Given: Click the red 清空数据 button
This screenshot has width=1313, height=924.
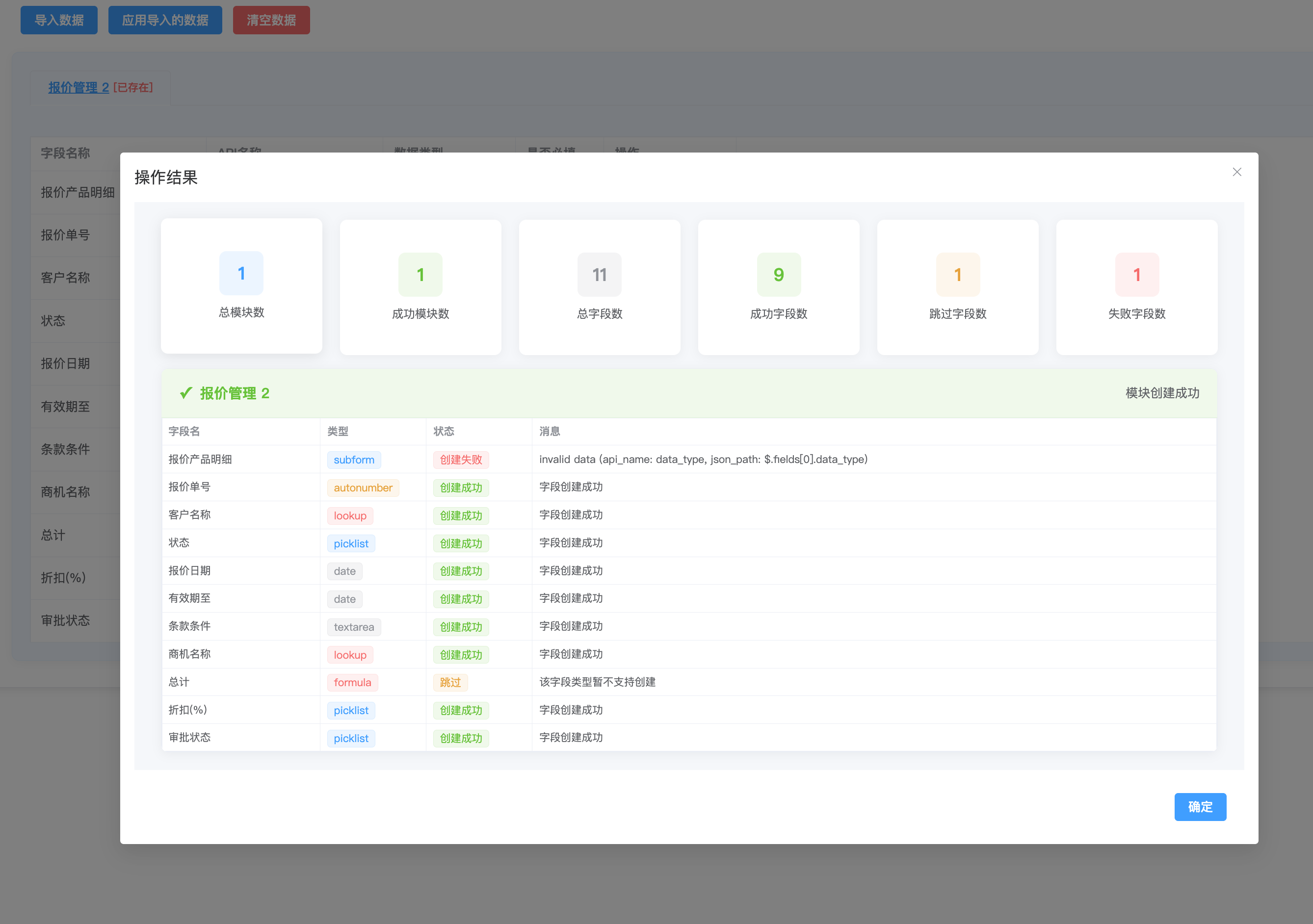Looking at the screenshot, I should [271, 20].
